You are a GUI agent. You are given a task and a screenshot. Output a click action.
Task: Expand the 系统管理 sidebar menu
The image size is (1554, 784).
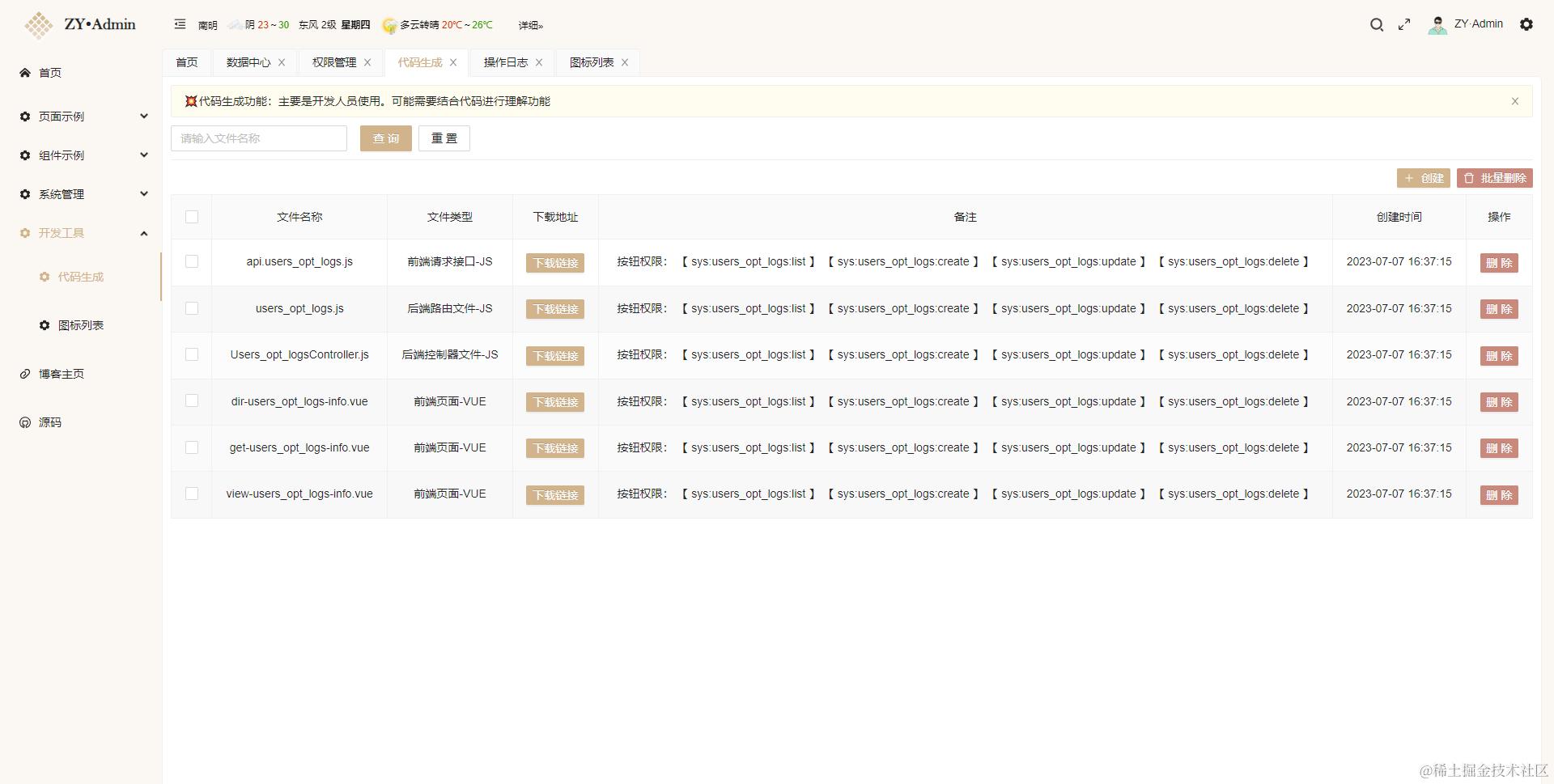point(143,194)
